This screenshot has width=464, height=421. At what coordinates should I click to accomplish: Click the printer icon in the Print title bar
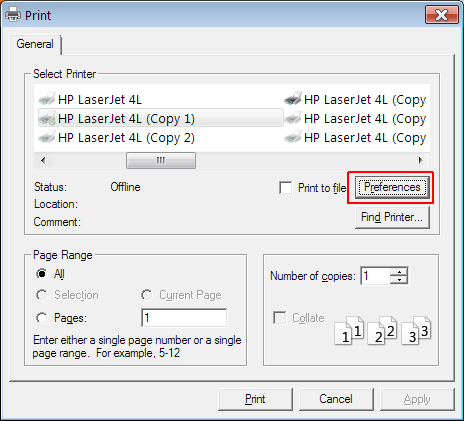[x=13, y=15]
